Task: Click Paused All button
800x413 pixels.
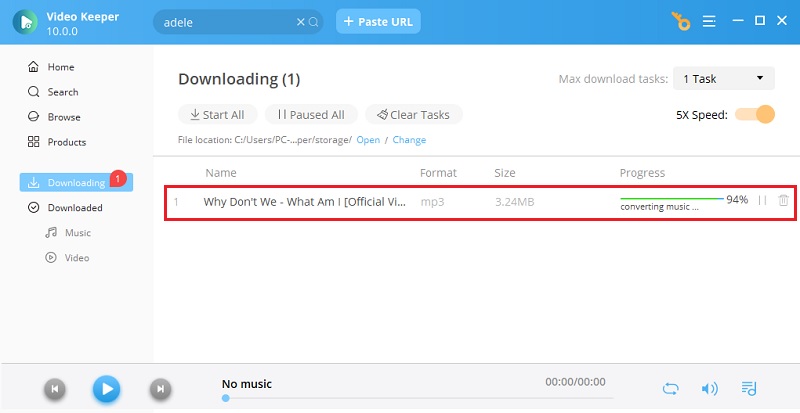Action: pyautogui.click(x=311, y=115)
